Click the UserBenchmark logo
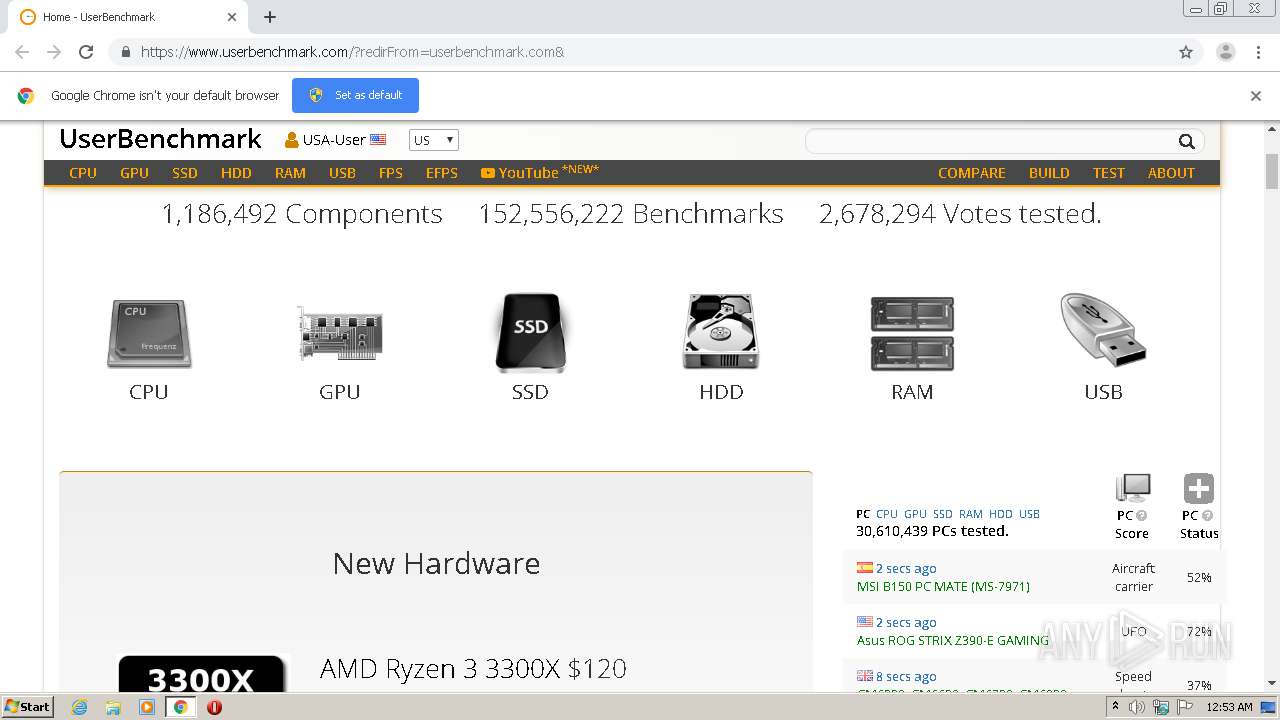The image size is (1280, 720). [x=160, y=139]
